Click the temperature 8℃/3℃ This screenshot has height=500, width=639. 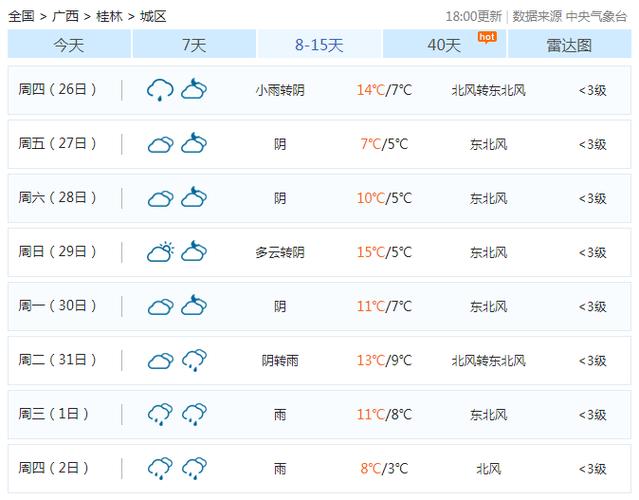coord(384,469)
